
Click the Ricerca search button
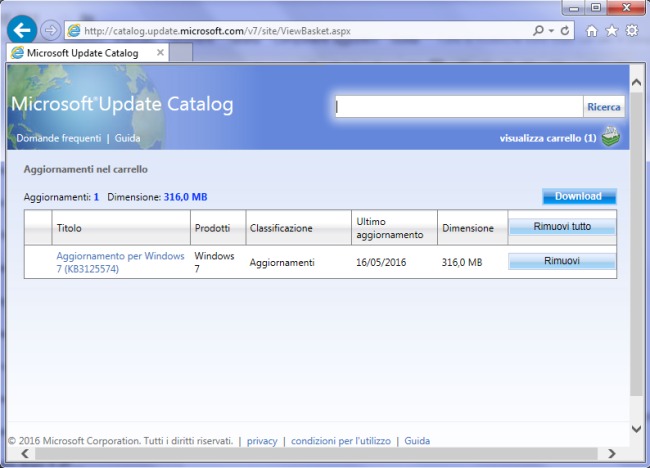coord(604,107)
